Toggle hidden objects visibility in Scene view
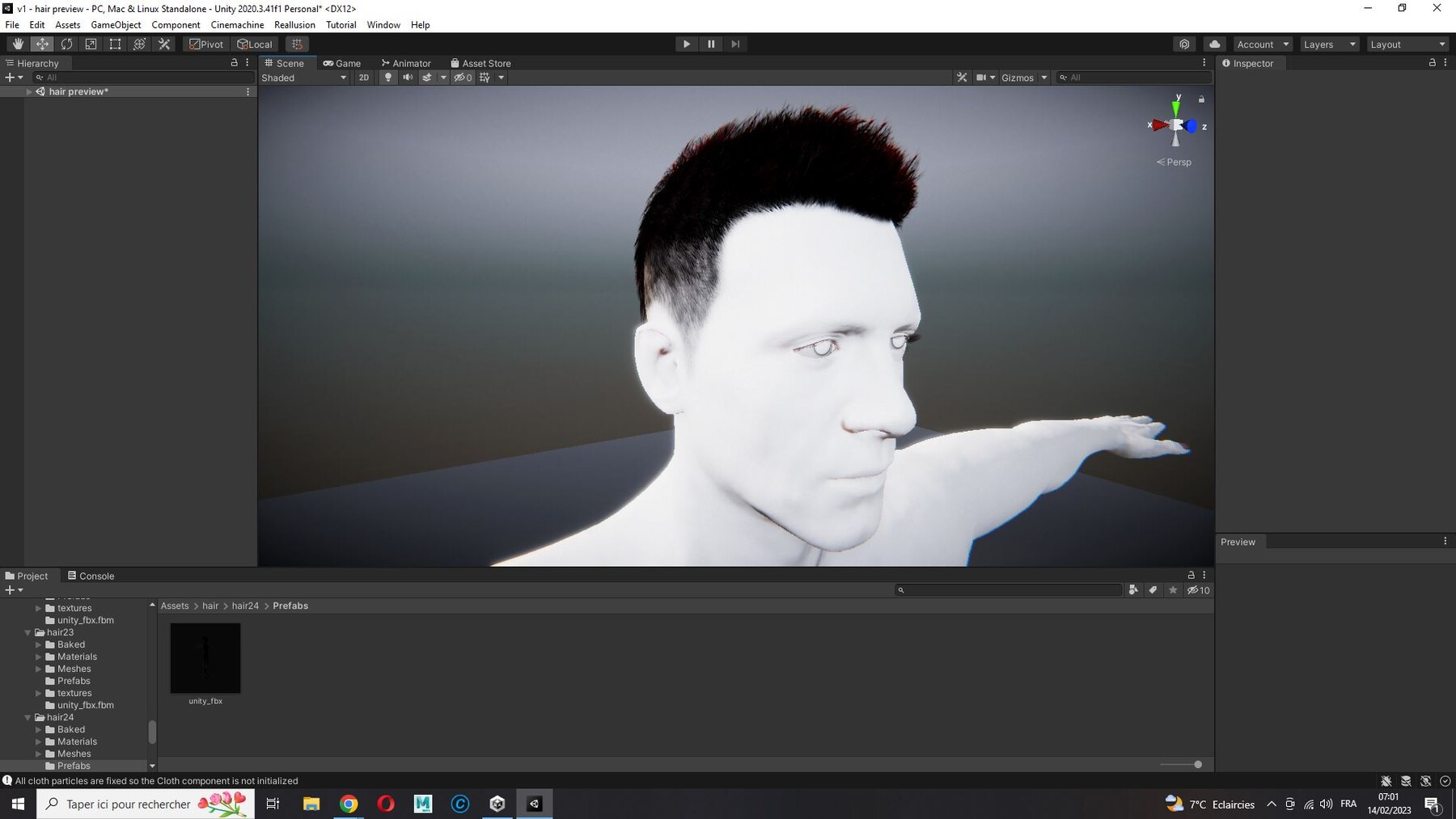This screenshot has height=819, width=1456. 463,78
